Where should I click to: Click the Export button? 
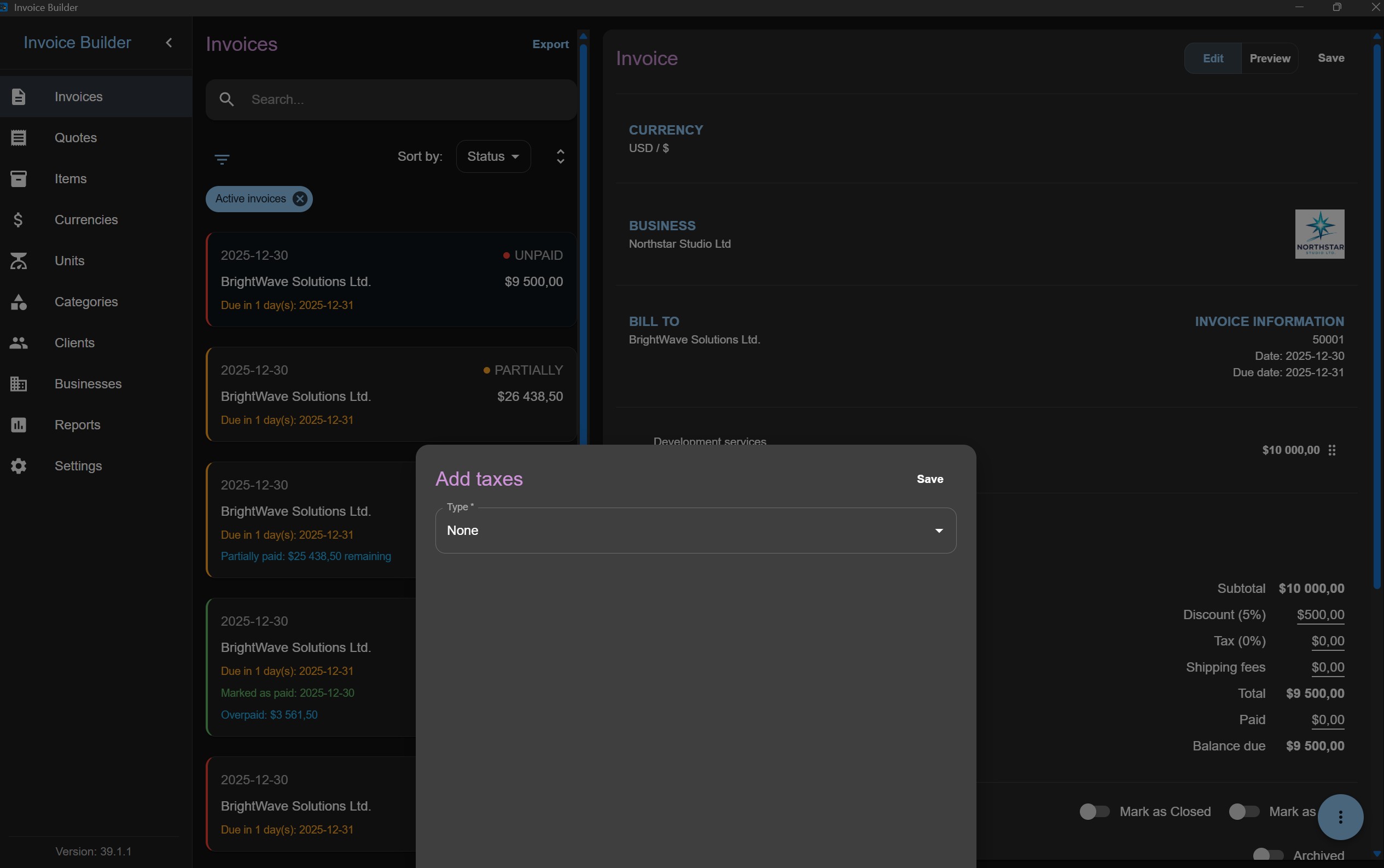coord(550,44)
